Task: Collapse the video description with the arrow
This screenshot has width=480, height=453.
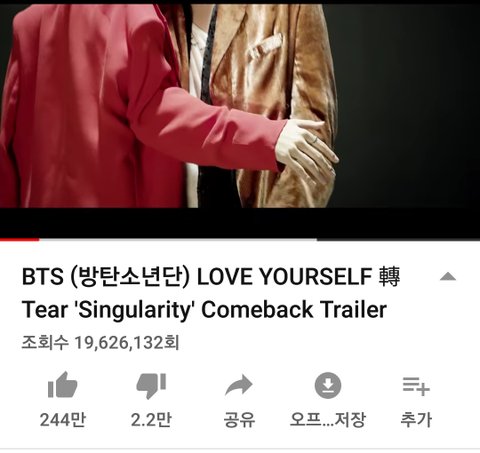Action: pos(448,277)
